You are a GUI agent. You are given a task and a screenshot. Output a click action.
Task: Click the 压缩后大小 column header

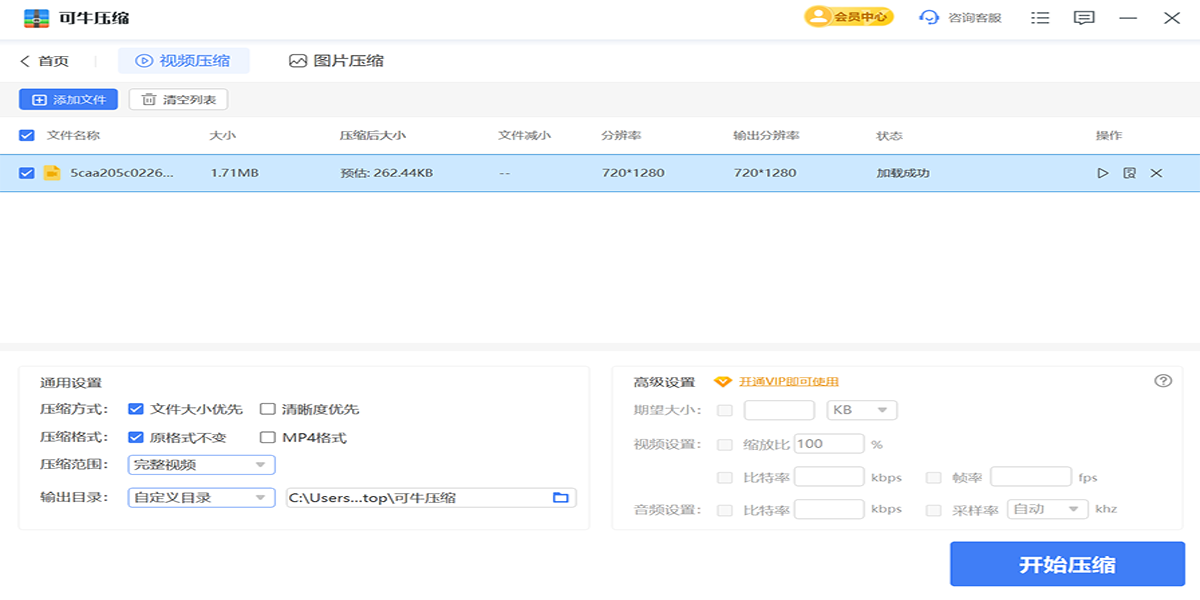point(373,135)
